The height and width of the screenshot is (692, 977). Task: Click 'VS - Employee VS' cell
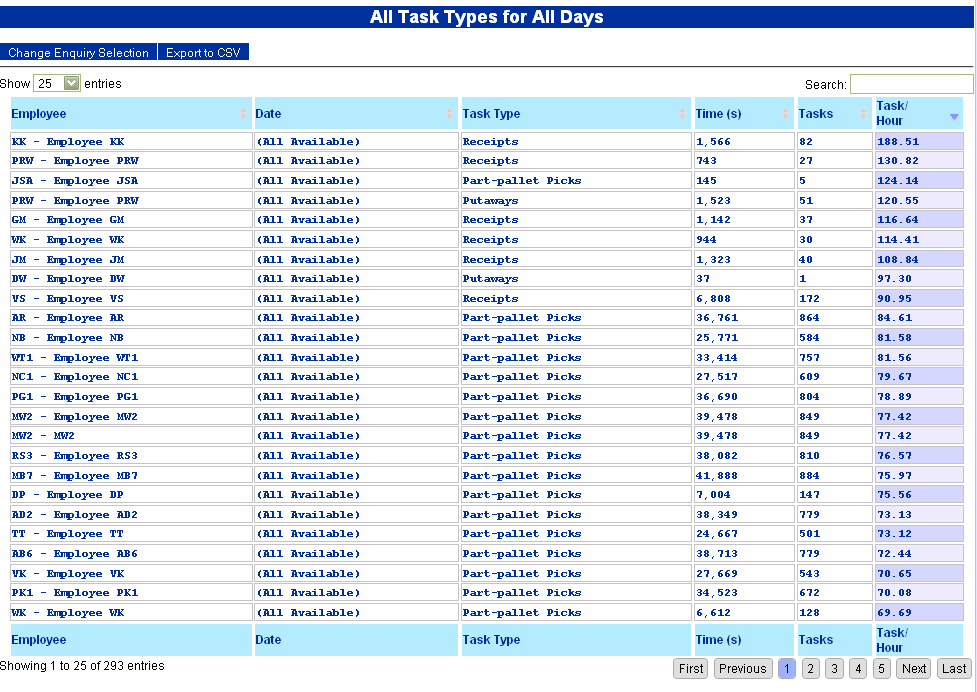tap(131, 298)
